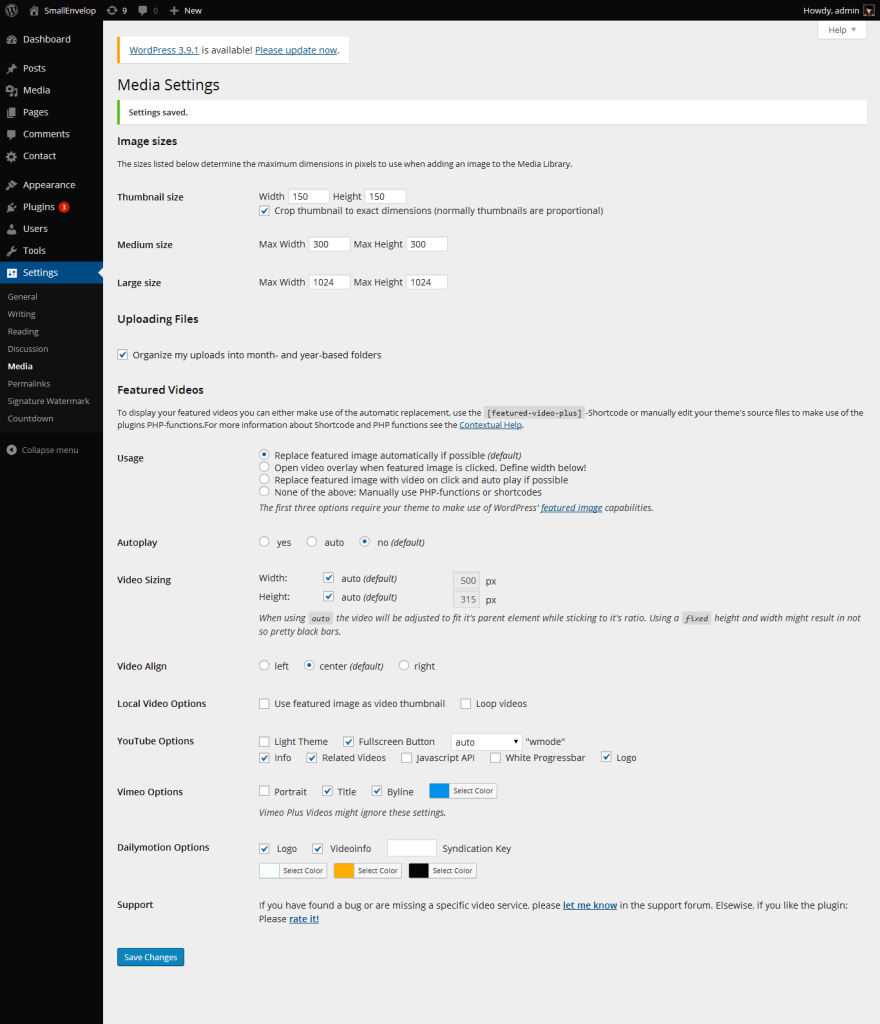The height and width of the screenshot is (1024, 880).
Task: Click the Dailymotion Syndication Key field
Action: click(x=411, y=848)
